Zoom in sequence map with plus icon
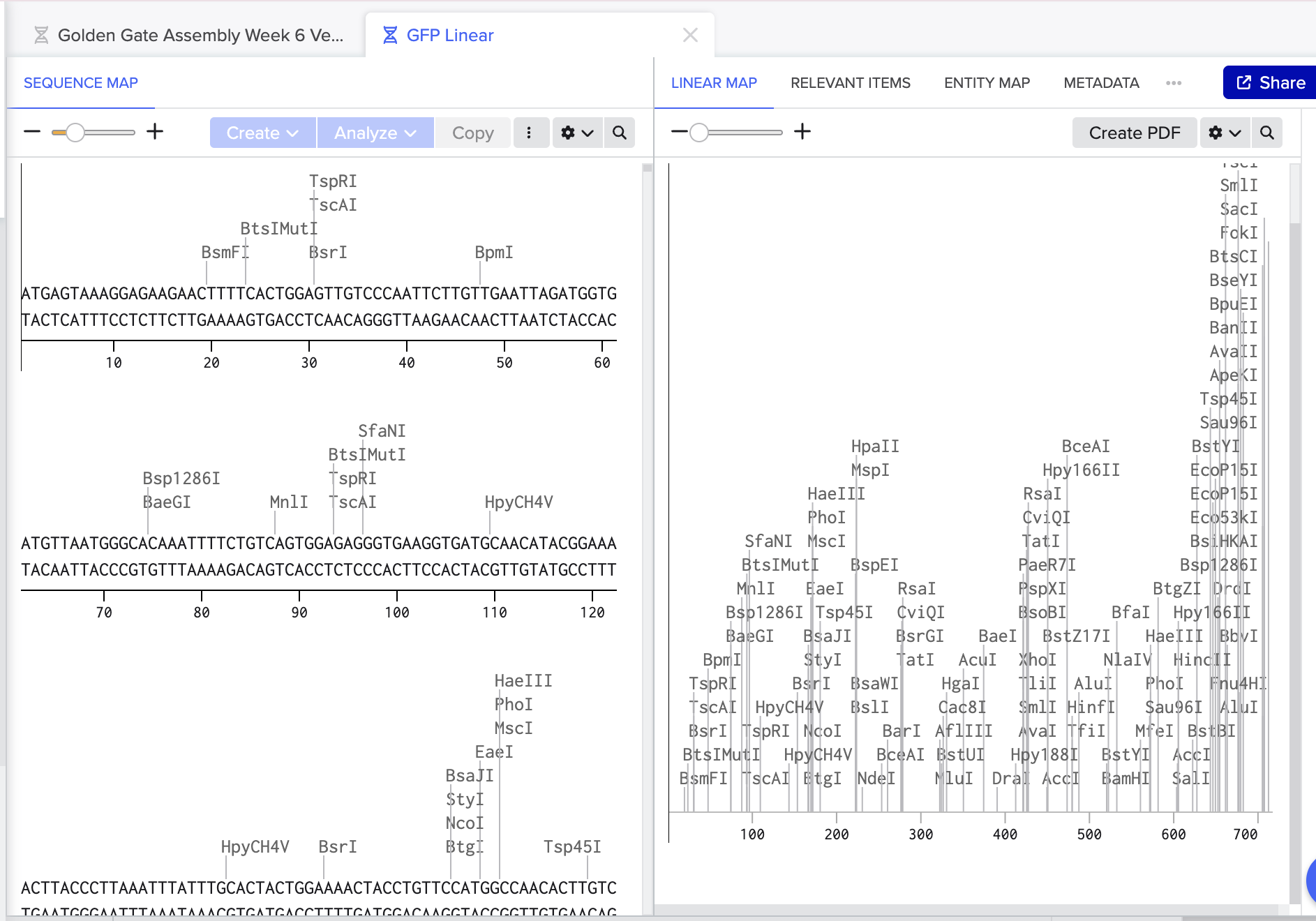The image size is (1316, 921). pos(155,132)
